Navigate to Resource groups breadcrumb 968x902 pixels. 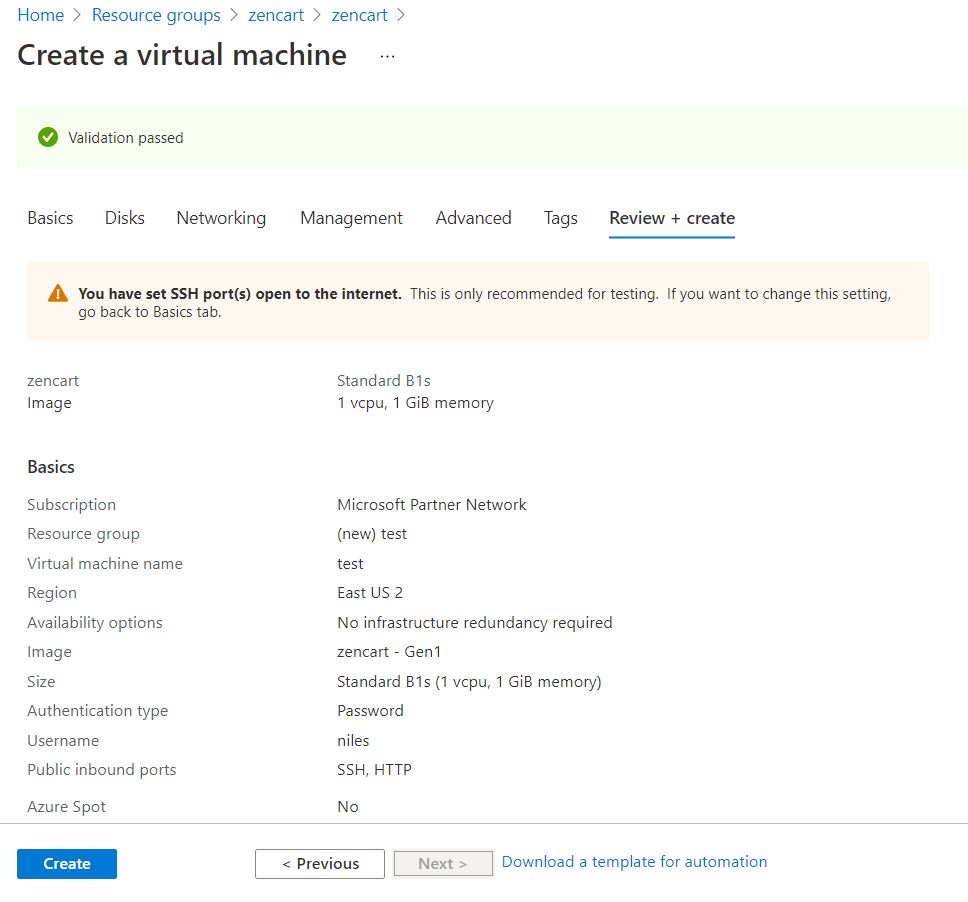coord(156,15)
